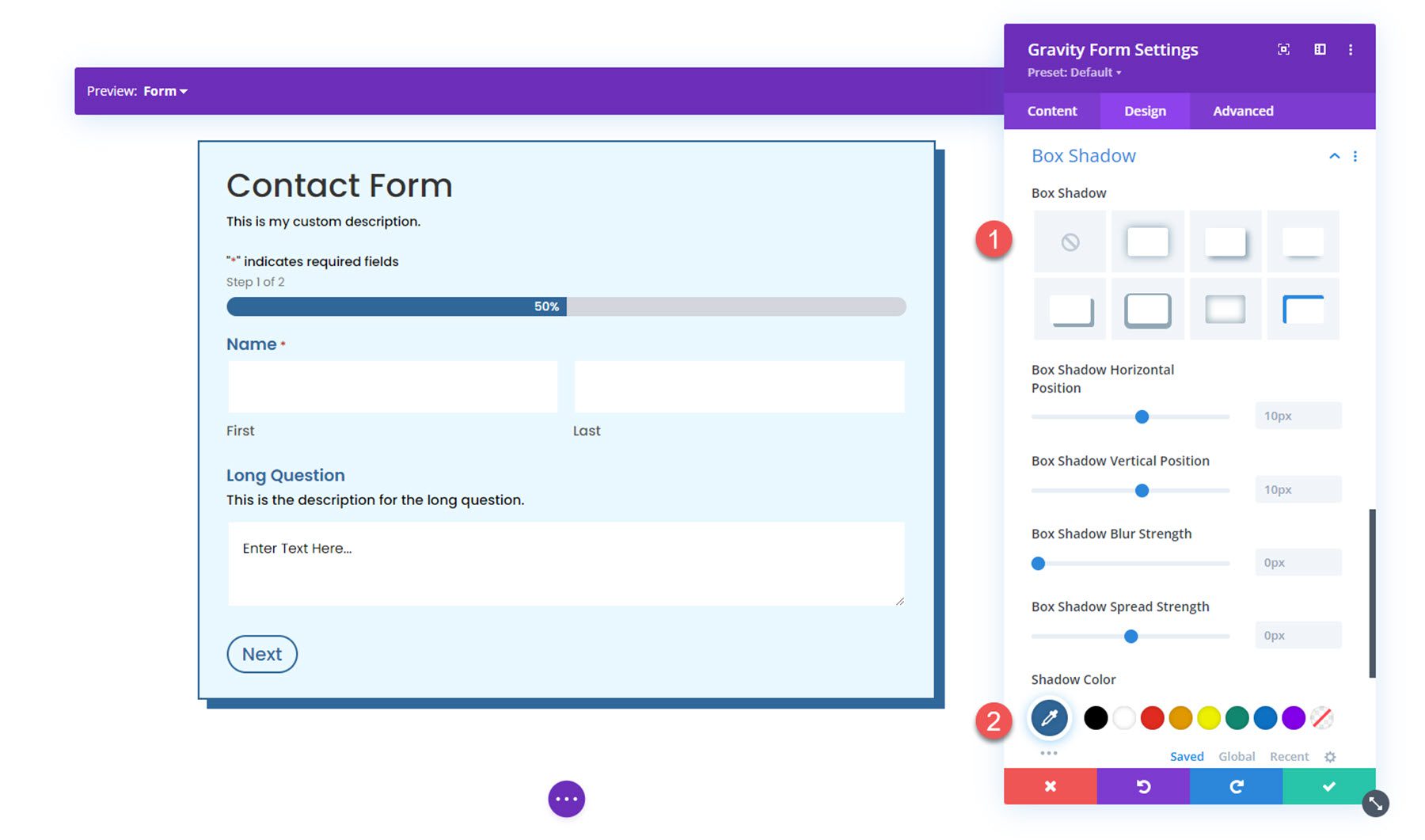Enable the top-left border shadow preset
Screen dimensions: 1425x840
pyautogui.click(x=1303, y=309)
